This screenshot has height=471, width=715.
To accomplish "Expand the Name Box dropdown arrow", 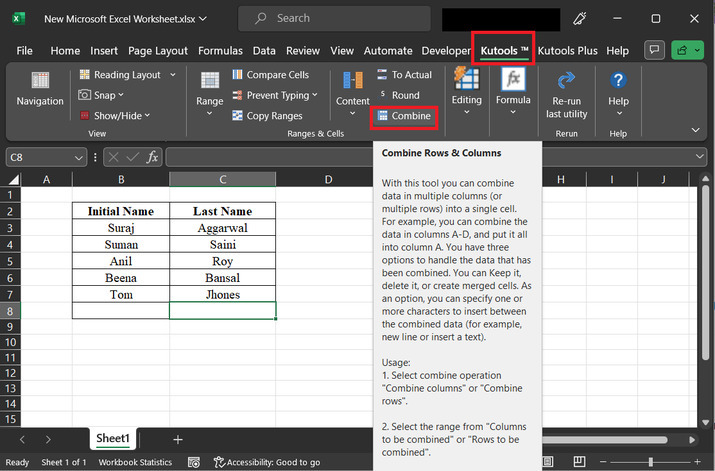I will coord(79,157).
